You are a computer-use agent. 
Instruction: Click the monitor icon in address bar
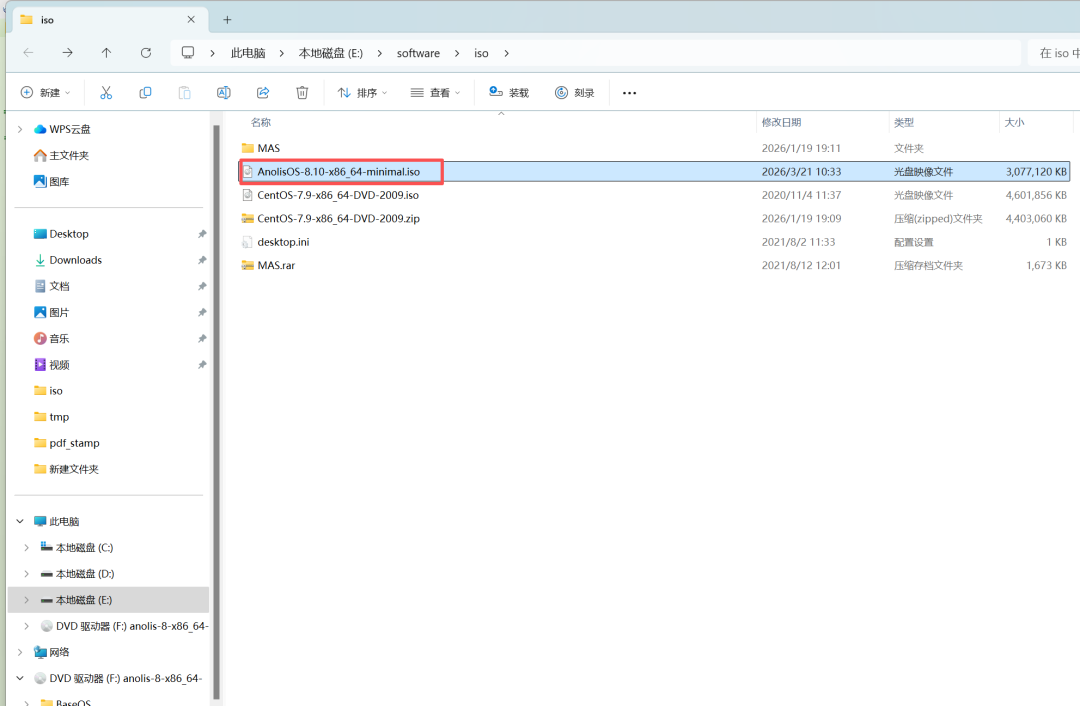188,52
